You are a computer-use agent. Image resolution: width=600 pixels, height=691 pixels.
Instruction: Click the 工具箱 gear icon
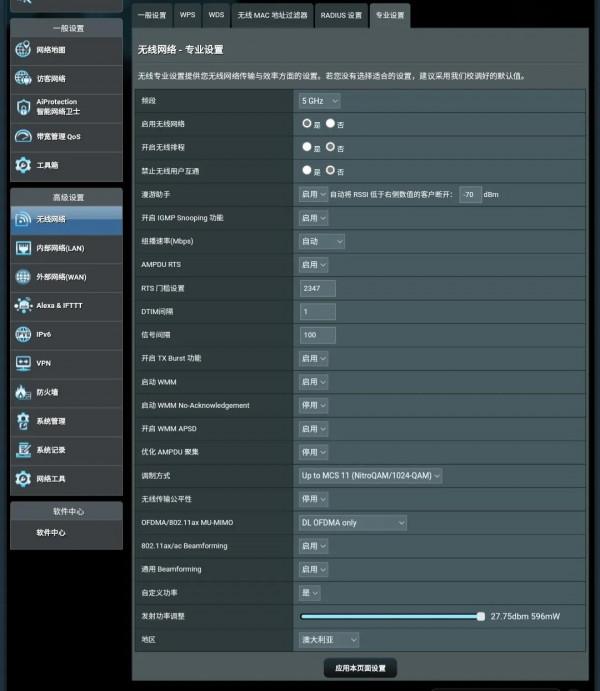click(x=23, y=165)
